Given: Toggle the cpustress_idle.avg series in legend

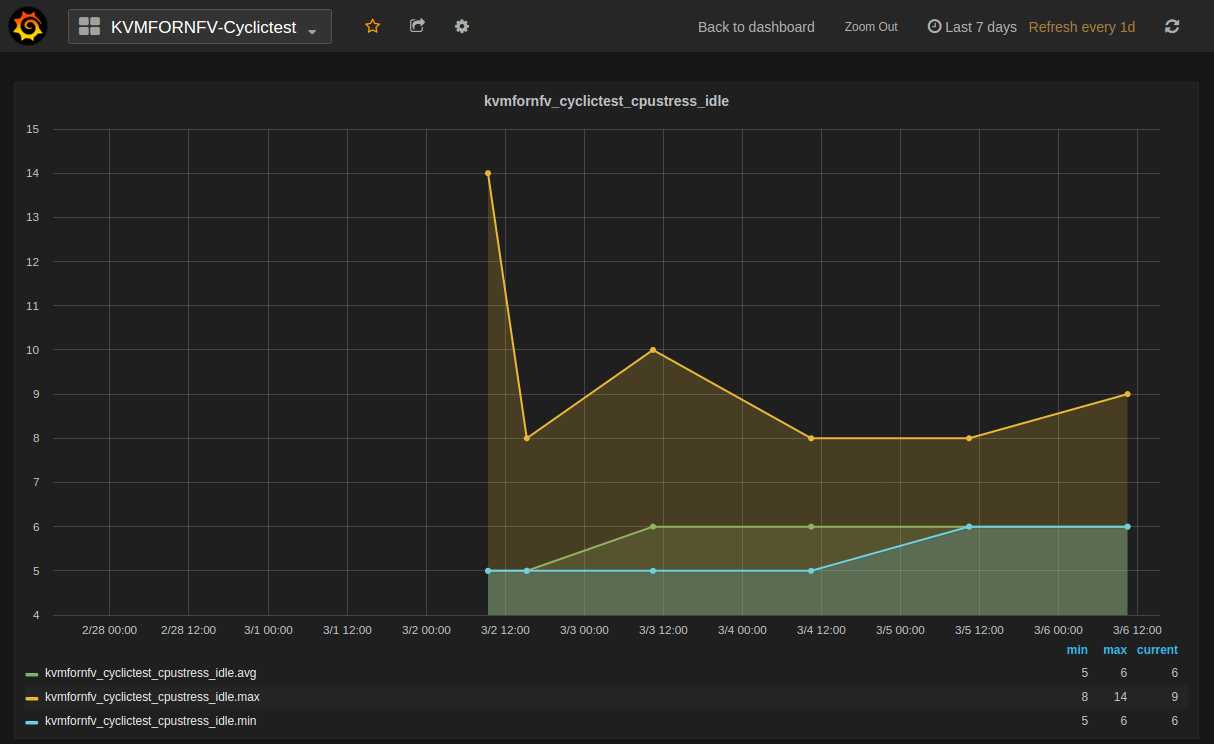Looking at the screenshot, I should coord(150,673).
